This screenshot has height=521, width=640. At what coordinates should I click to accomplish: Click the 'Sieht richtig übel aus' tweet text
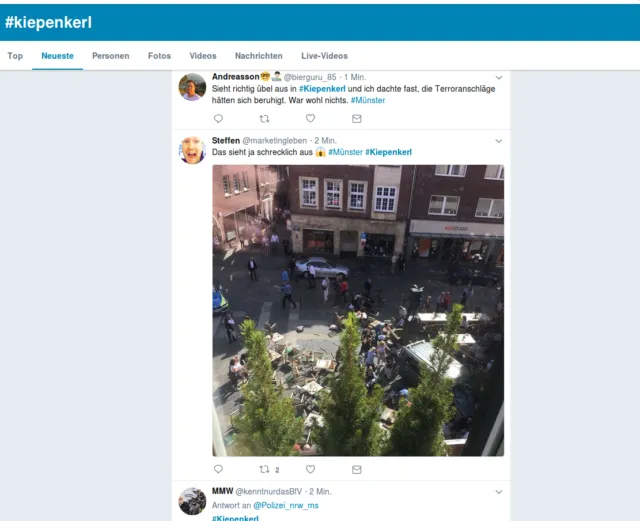click(x=353, y=95)
